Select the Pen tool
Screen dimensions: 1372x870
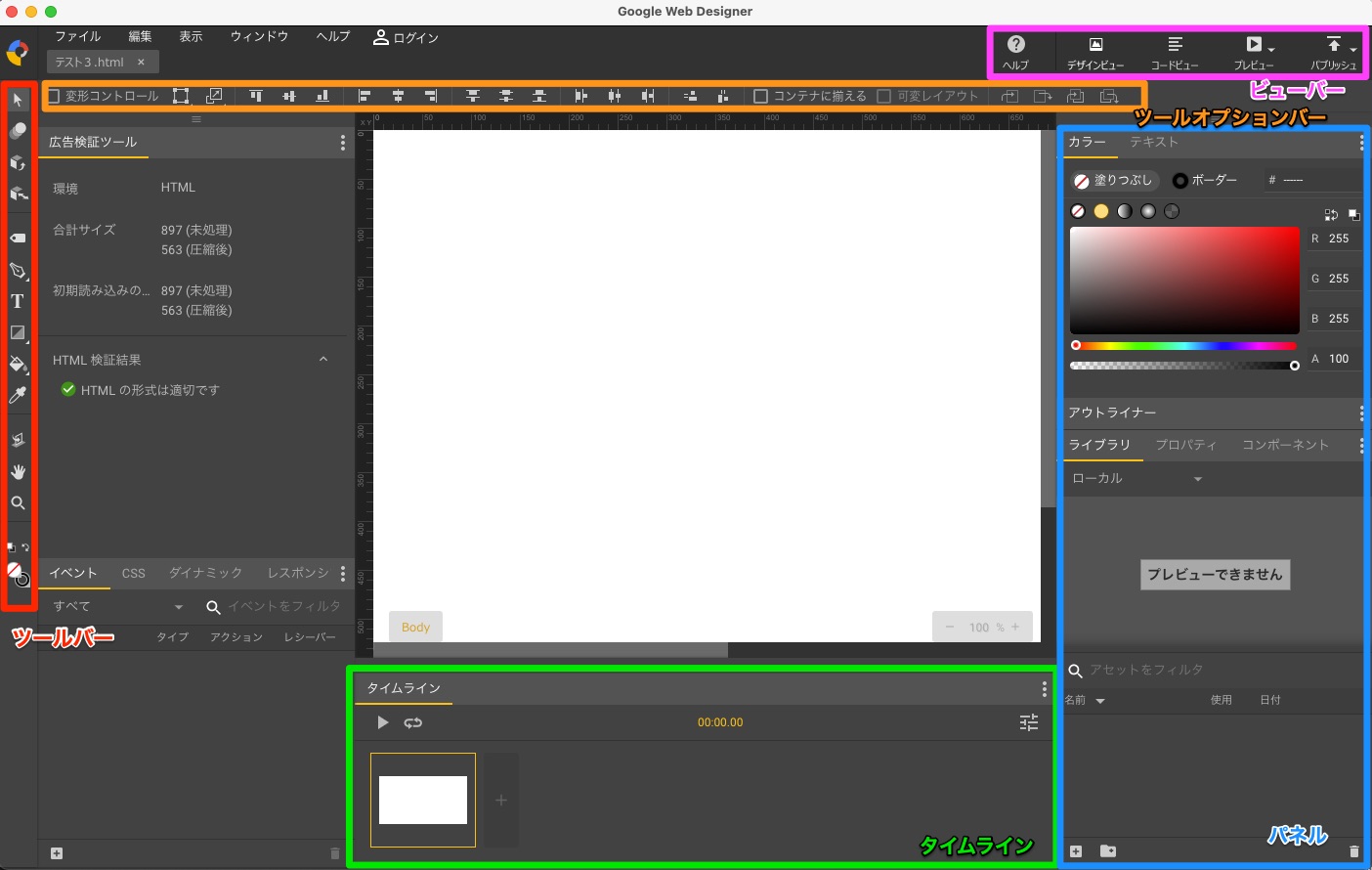coord(18,271)
